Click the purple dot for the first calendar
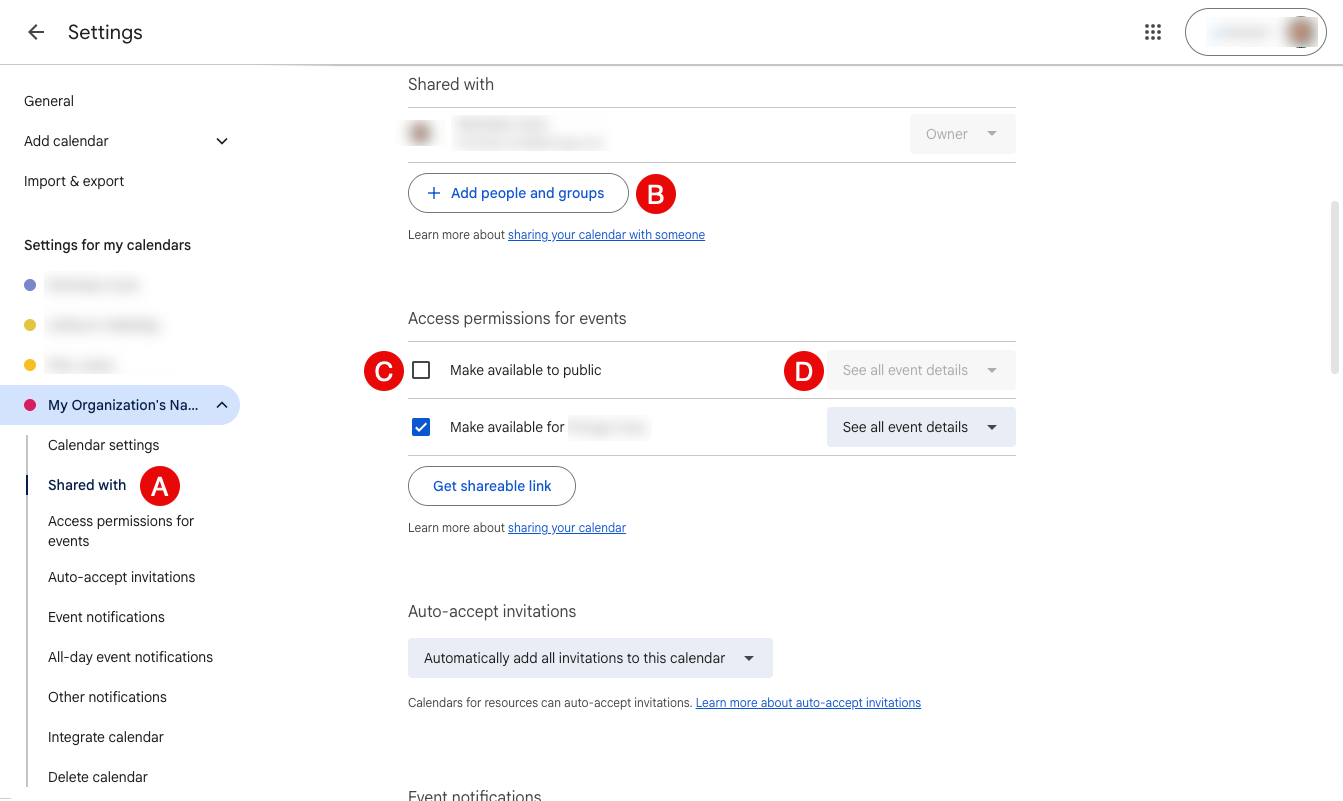The width and height of the screenshot is (1343, 801). (x=28, y=285)
